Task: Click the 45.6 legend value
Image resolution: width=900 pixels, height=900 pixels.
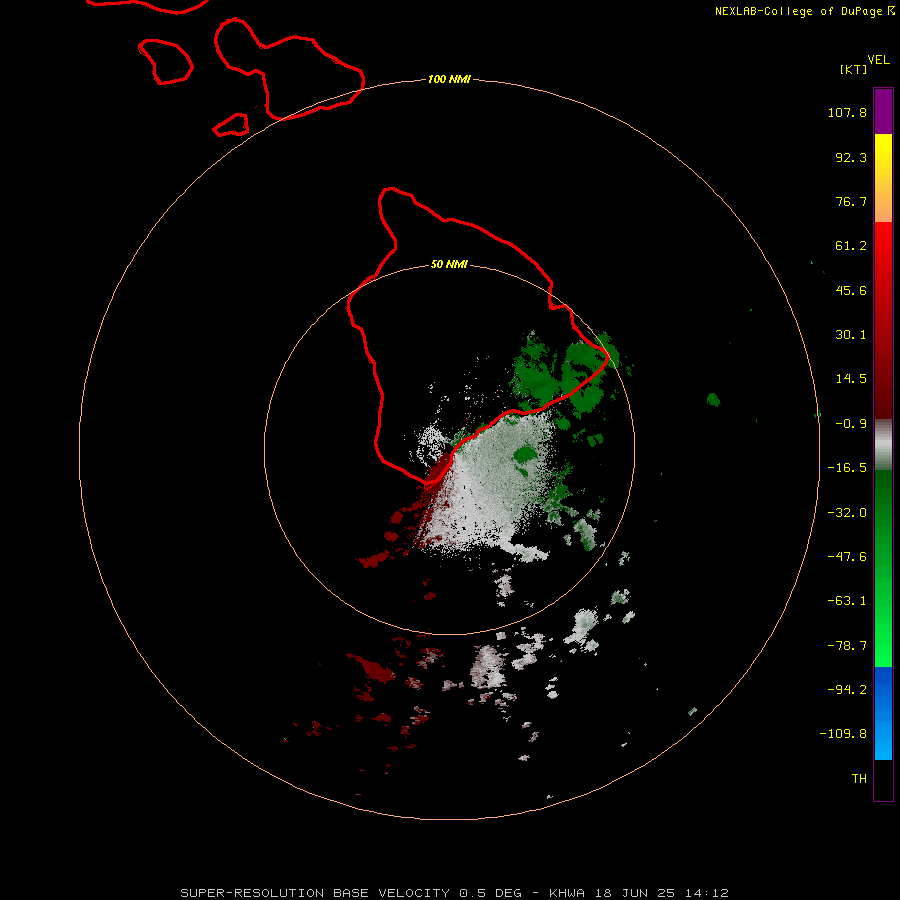Action: coord(851,290)
